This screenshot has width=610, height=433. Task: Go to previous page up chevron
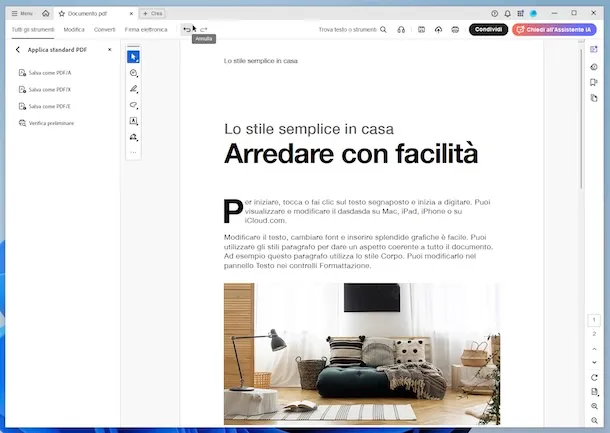point(594,349)
